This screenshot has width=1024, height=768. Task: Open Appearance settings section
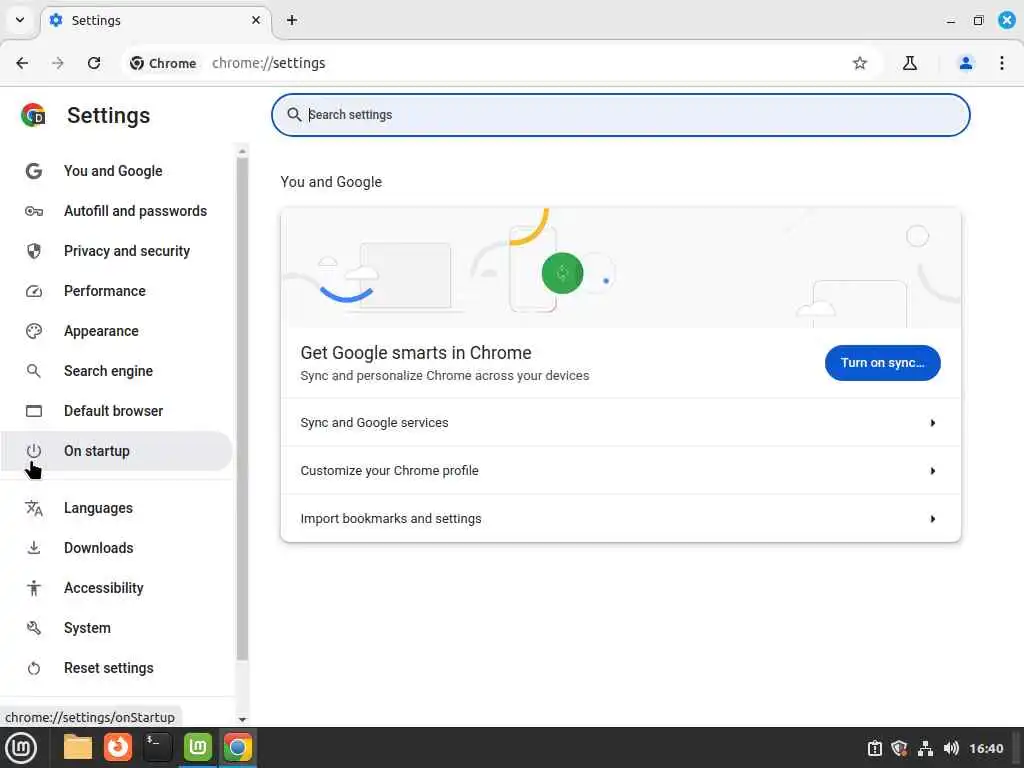(116, 331)
